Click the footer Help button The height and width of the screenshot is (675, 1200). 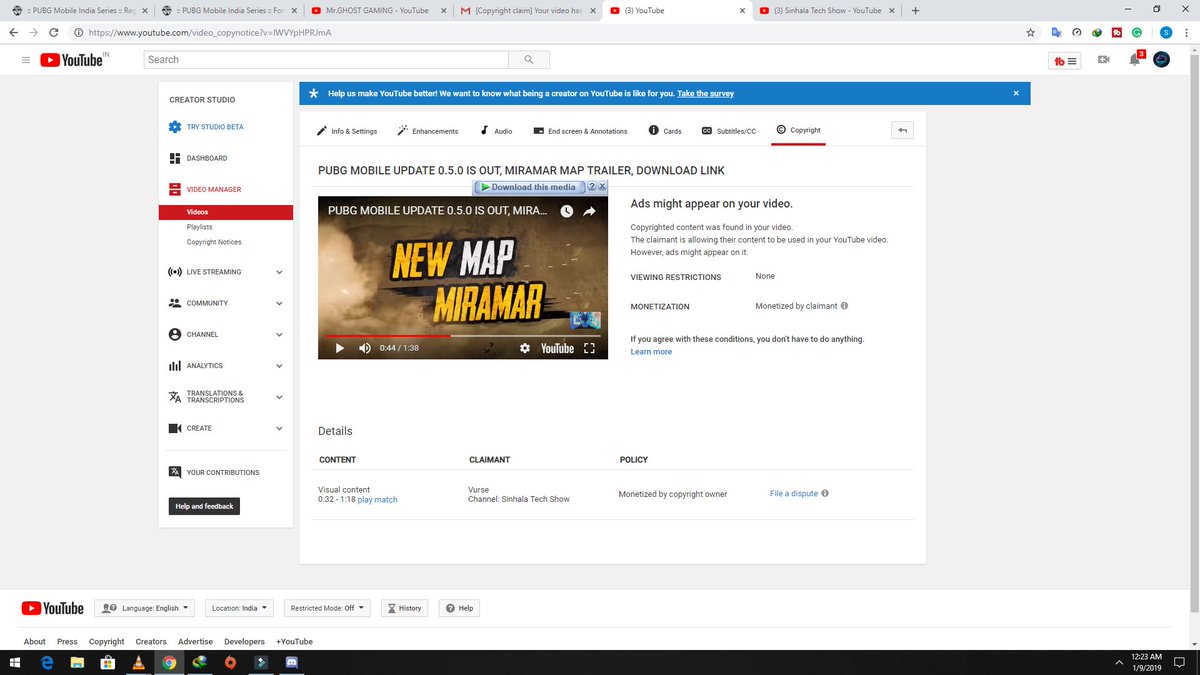(460, 608)
